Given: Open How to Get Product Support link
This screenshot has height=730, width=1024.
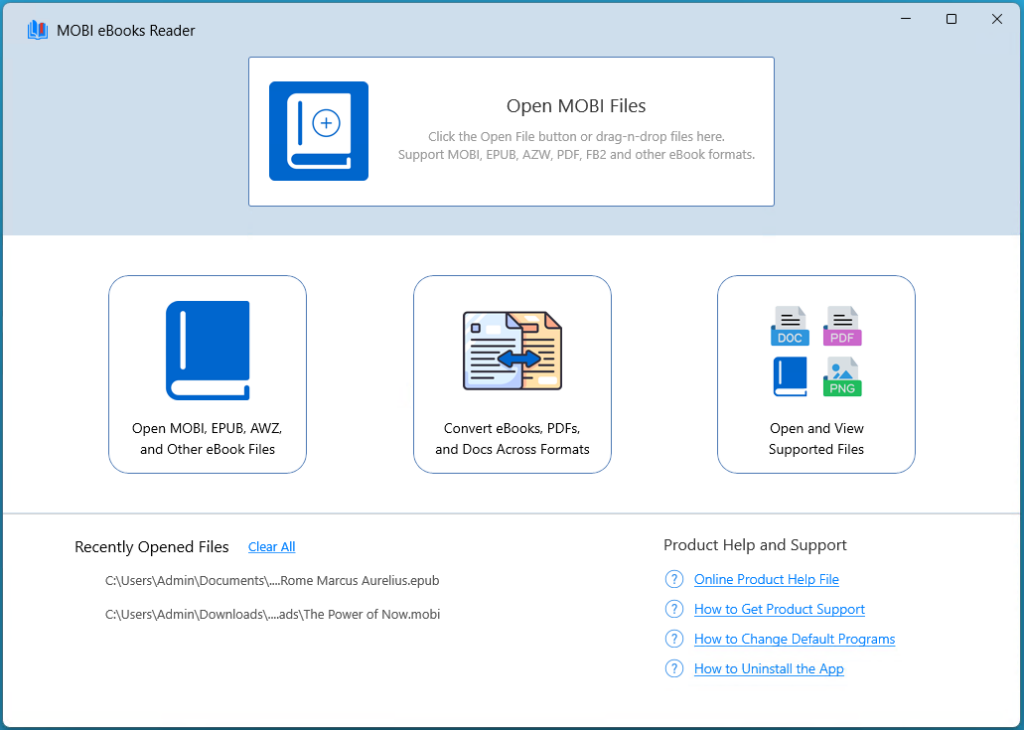Looking at the screenshot, I should click(780, 609).
